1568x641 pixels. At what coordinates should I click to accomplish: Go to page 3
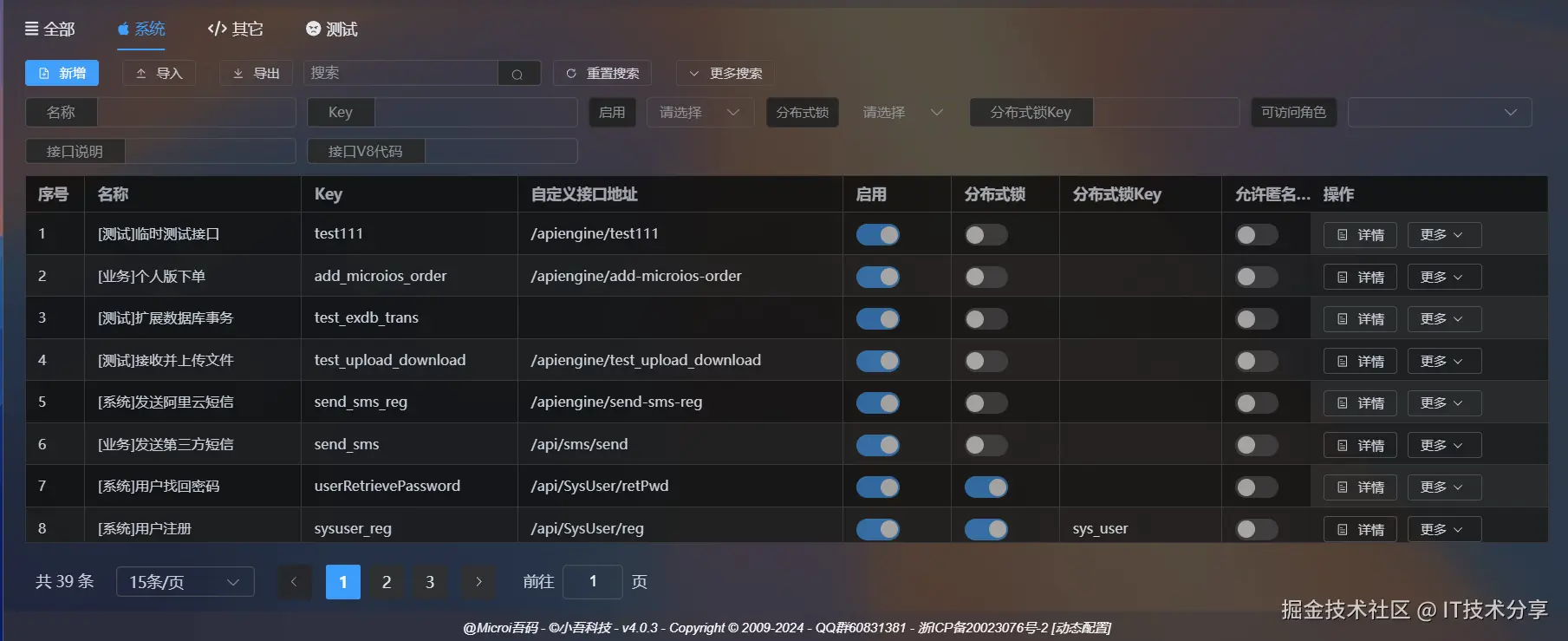tap(430, 582)
